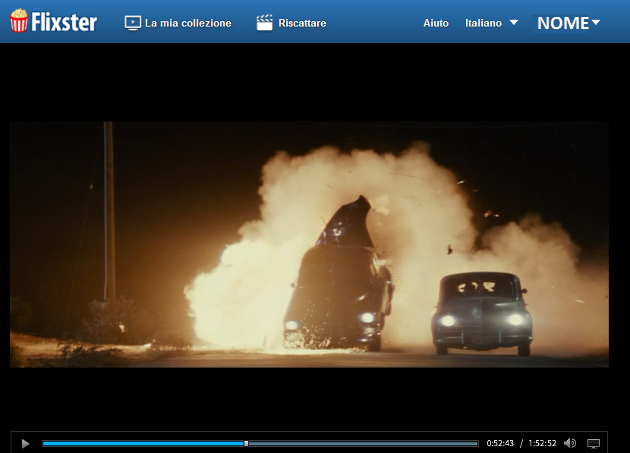
Task: Click elapsed time 0:52:43
Action: [x=500, y=443]
